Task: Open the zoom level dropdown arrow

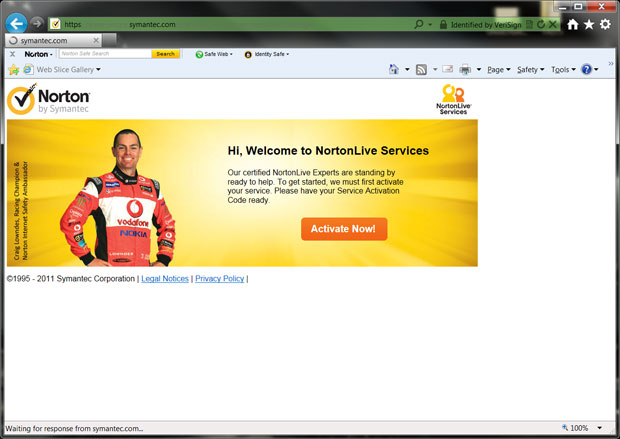Action: (x=600, y=428)
